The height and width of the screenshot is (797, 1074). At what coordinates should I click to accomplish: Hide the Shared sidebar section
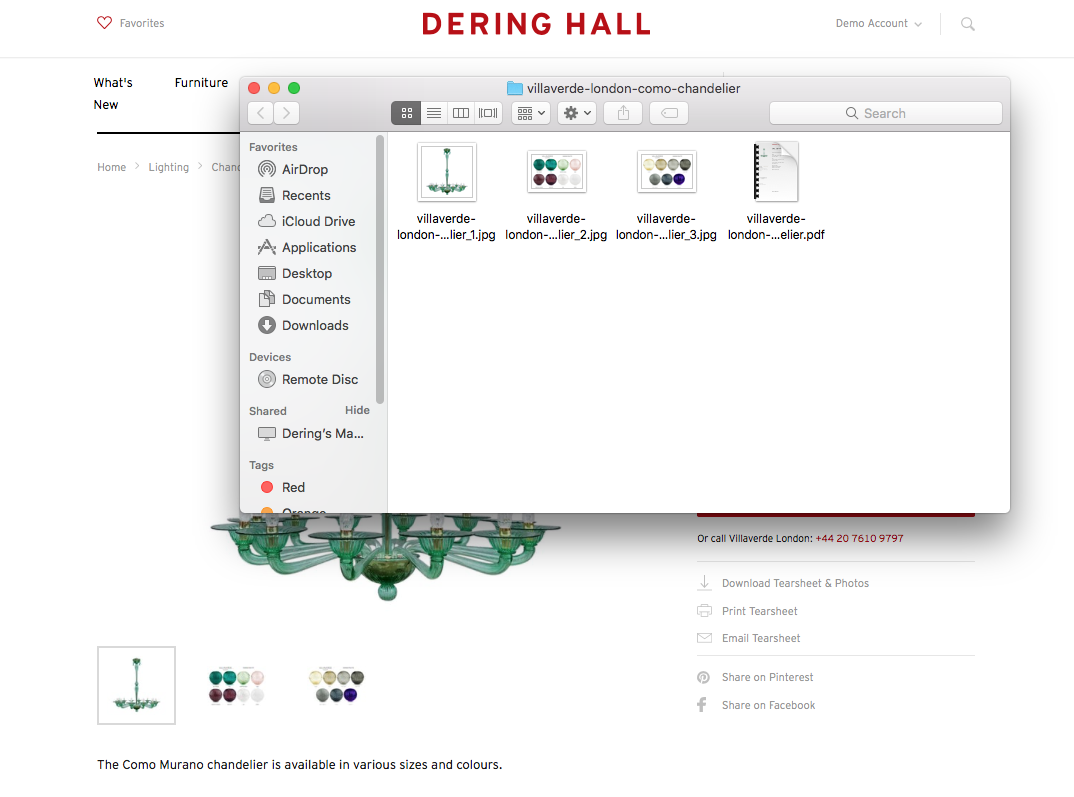coord(357,410)
